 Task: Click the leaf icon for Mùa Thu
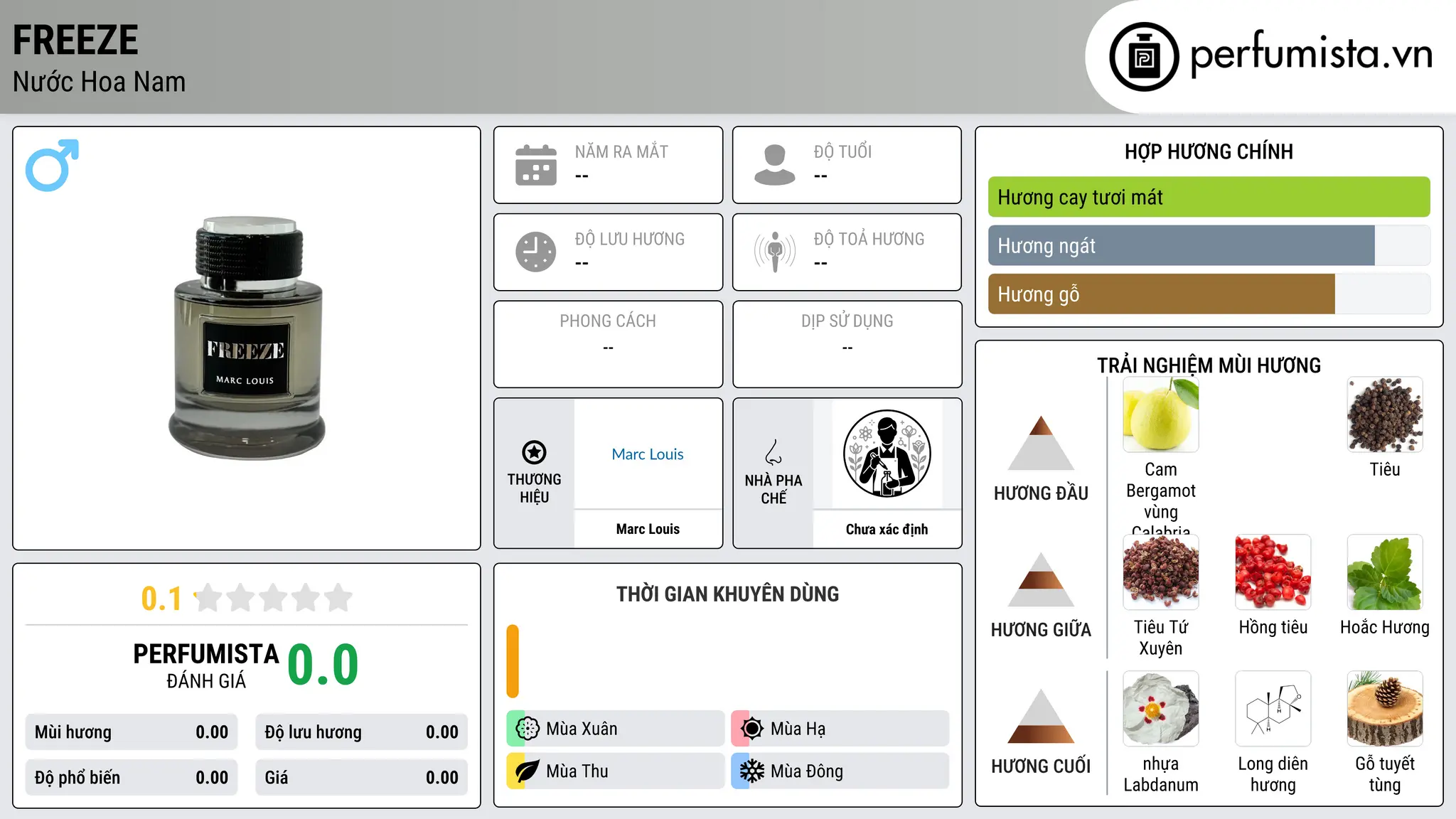coord(528,771)
